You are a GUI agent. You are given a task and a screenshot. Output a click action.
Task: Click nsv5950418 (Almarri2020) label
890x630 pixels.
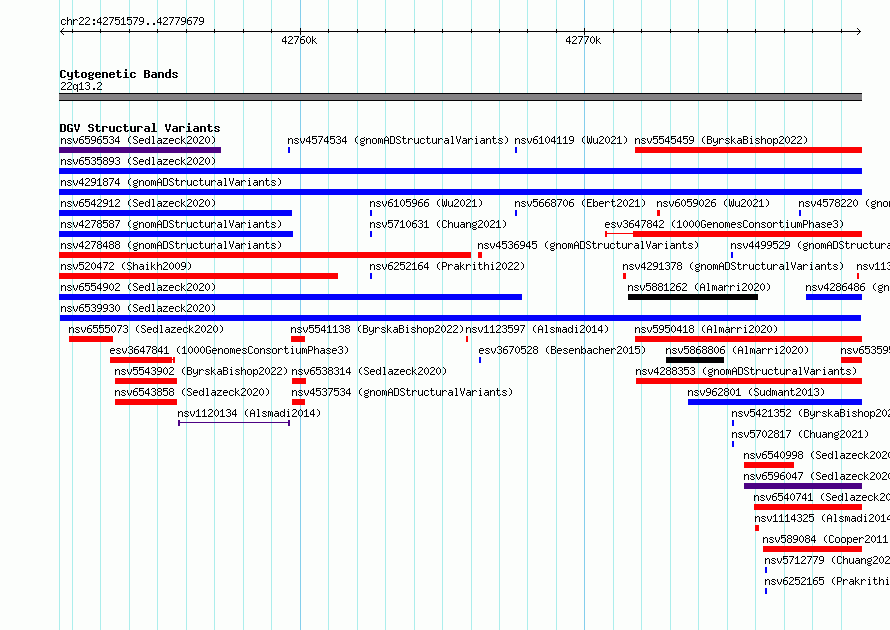point(706,329)
